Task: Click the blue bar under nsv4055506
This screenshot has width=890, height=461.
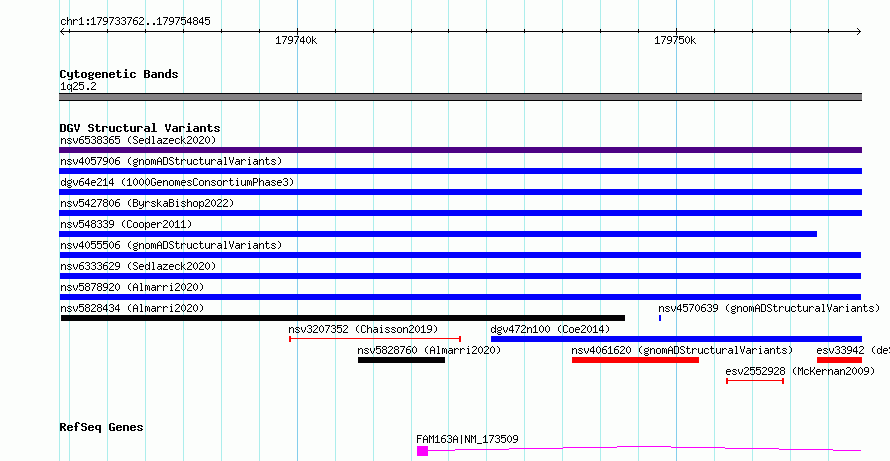Action: [460, 255]
